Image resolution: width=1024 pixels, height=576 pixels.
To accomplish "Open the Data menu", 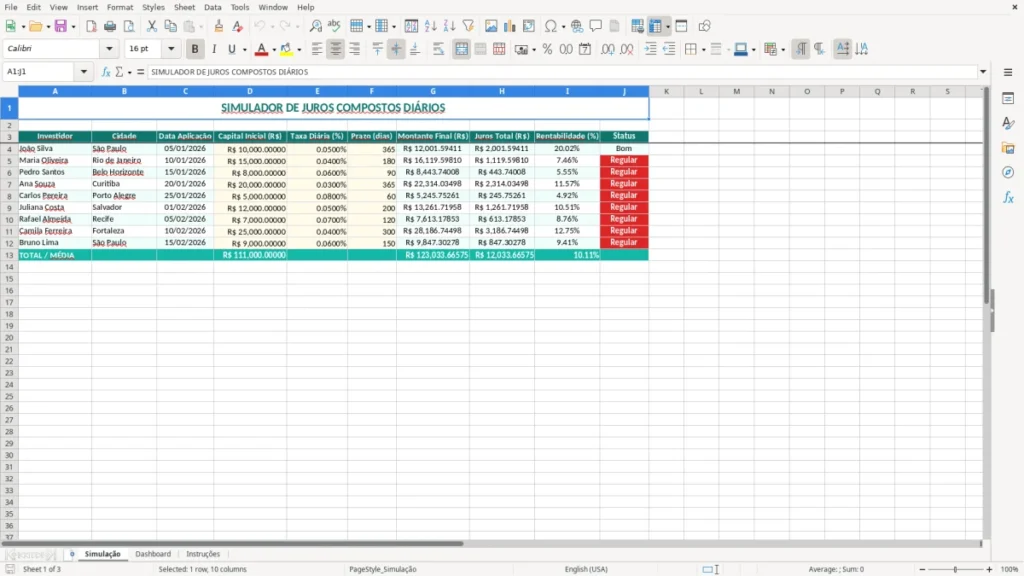I will 213,7.
